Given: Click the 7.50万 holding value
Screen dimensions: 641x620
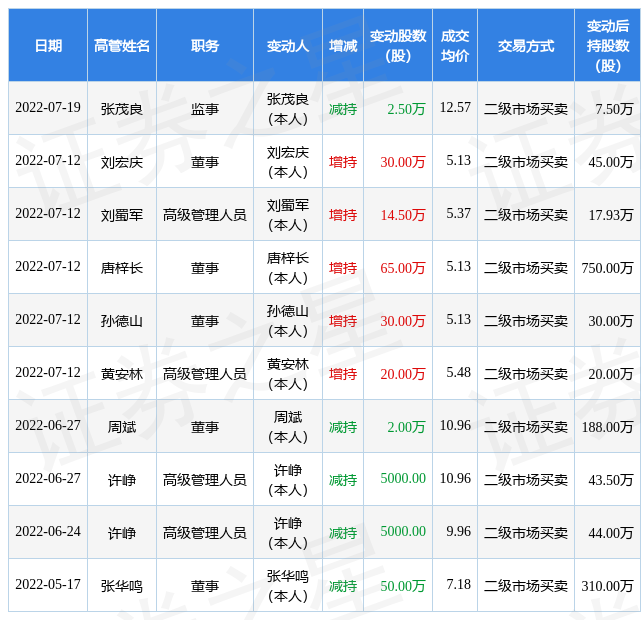Looking at the screenshot, I should (x=614, y=109).
